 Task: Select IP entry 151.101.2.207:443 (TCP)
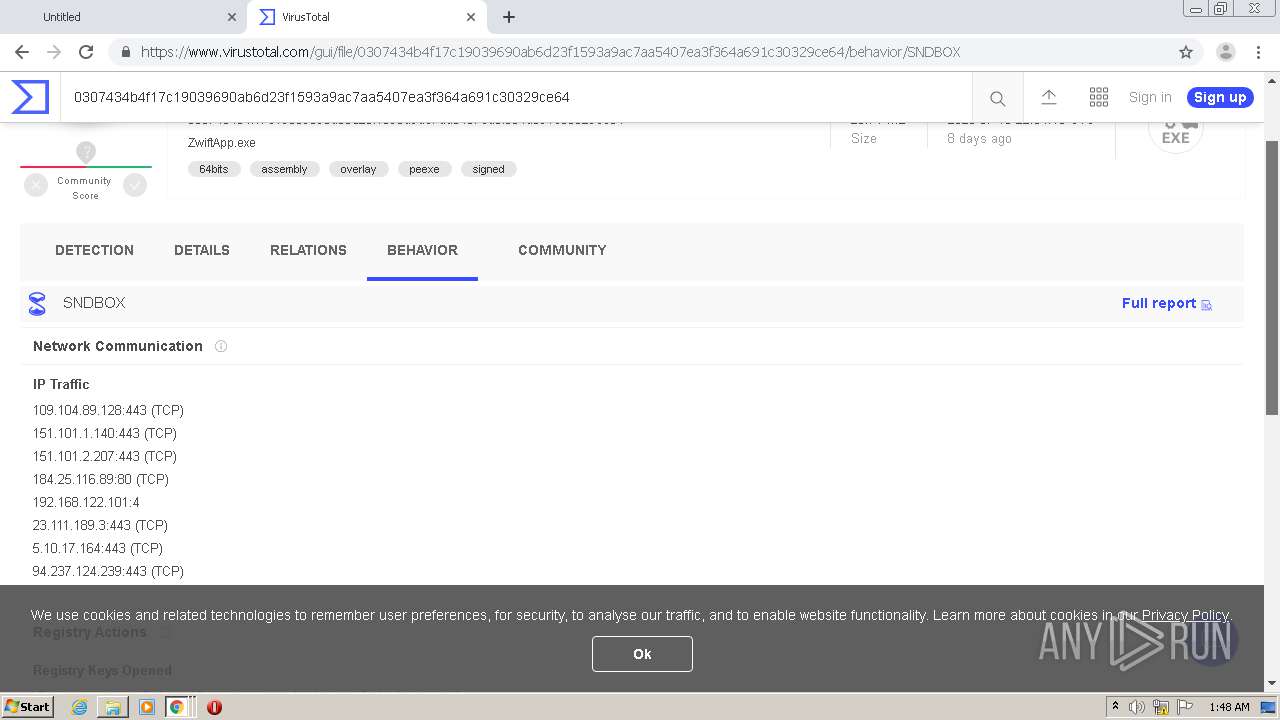point(105,456)
